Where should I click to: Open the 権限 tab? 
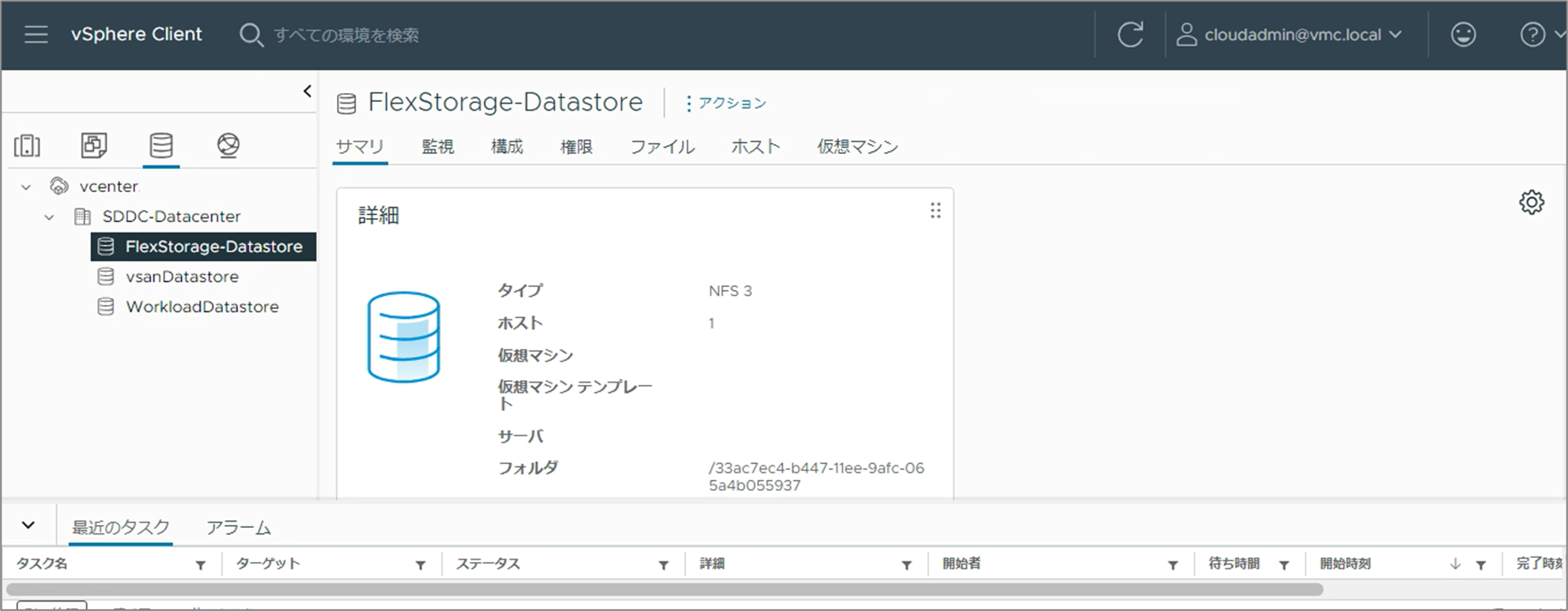pos(576,147)
